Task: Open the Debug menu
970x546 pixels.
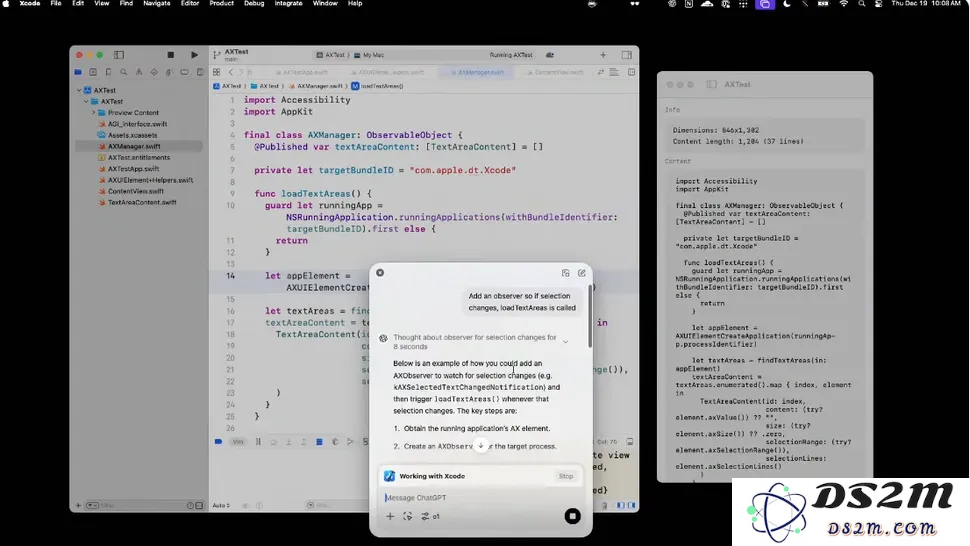Action: coord(254,4)
